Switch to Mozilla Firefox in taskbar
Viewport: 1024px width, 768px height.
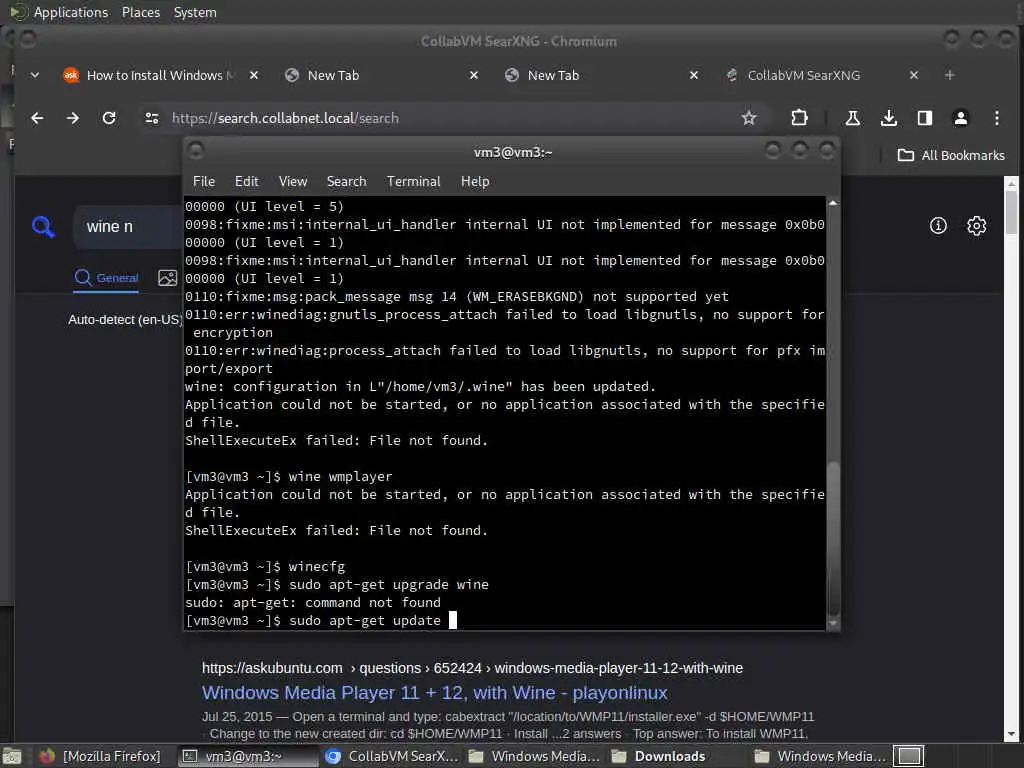pyautogui.click(x=100, y=756)
